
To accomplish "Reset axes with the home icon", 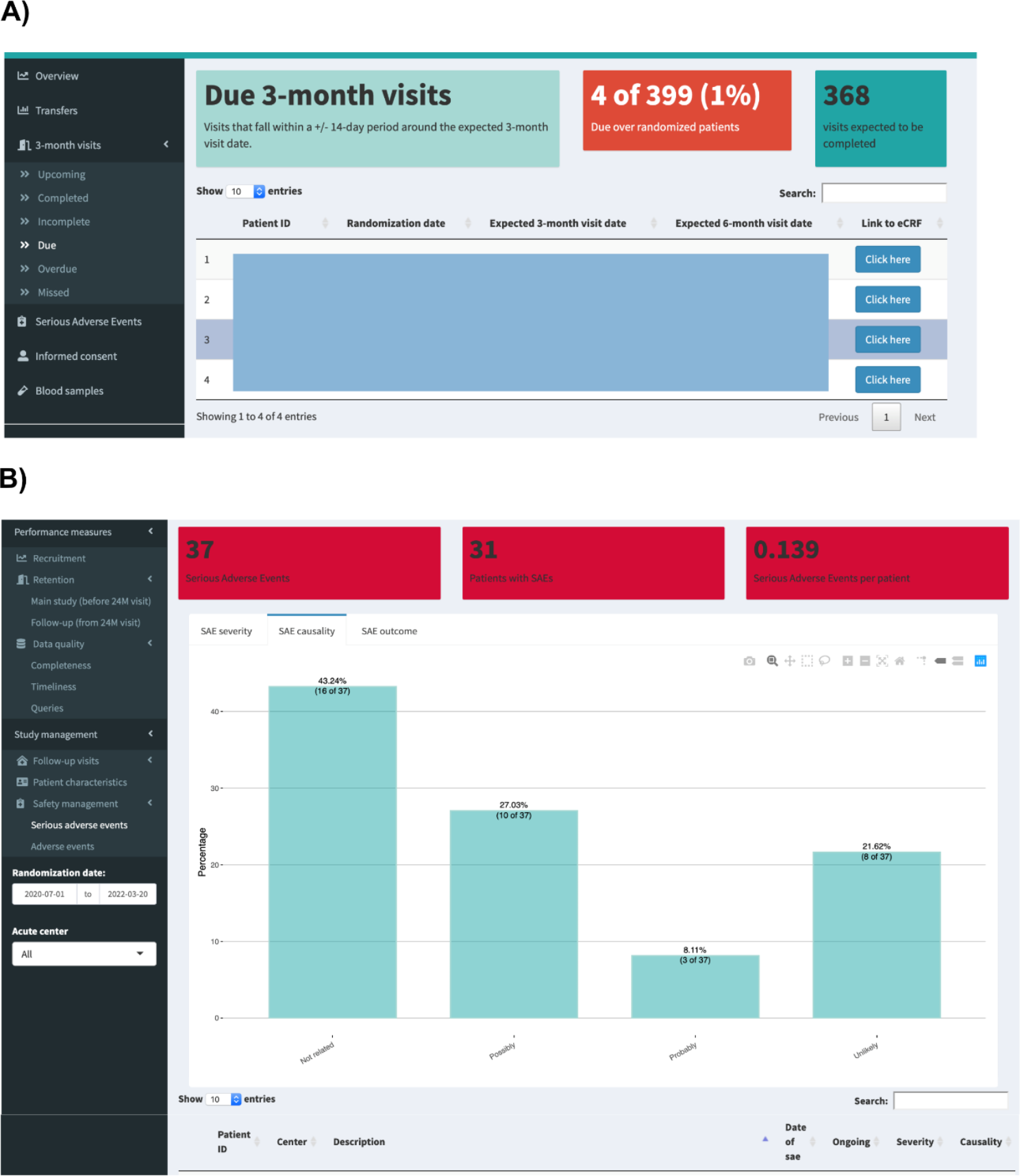I will click(x=899, y=661).
